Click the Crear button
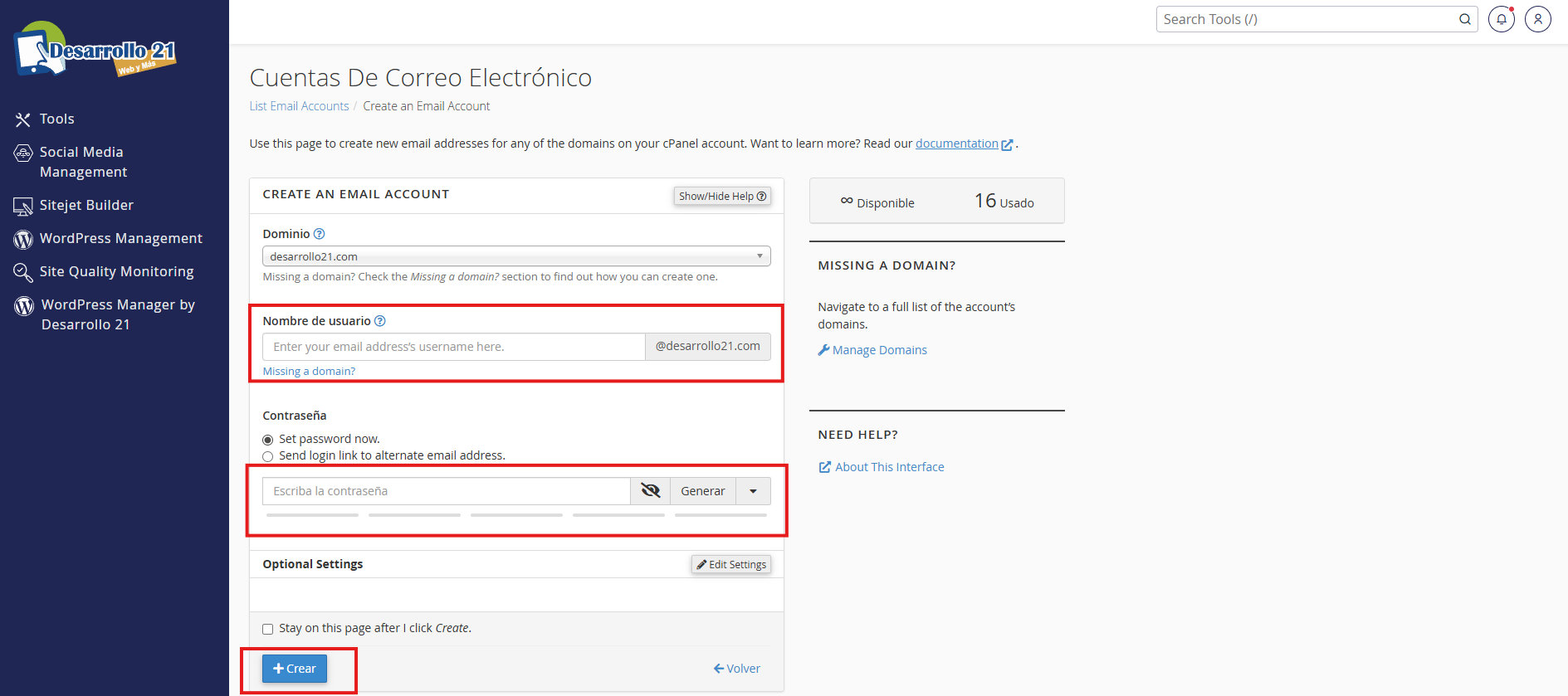1568x696 pixels. pos(295,669)
